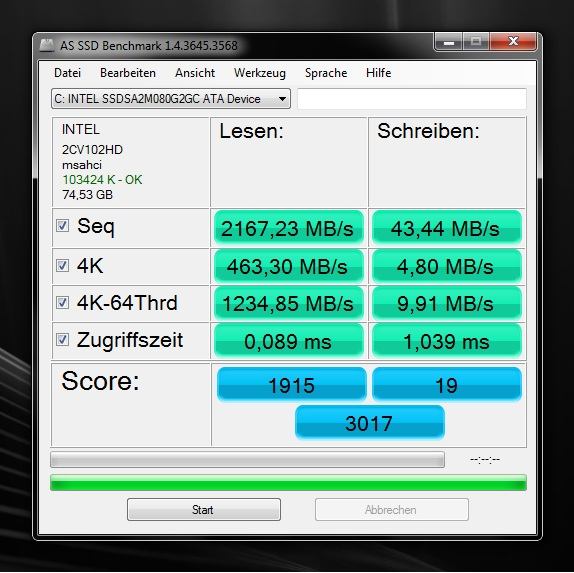The width and height of the screenshot is (574, 573).
Task: Click the empty text field beside drive selector
Action: (x=412, y=98)
